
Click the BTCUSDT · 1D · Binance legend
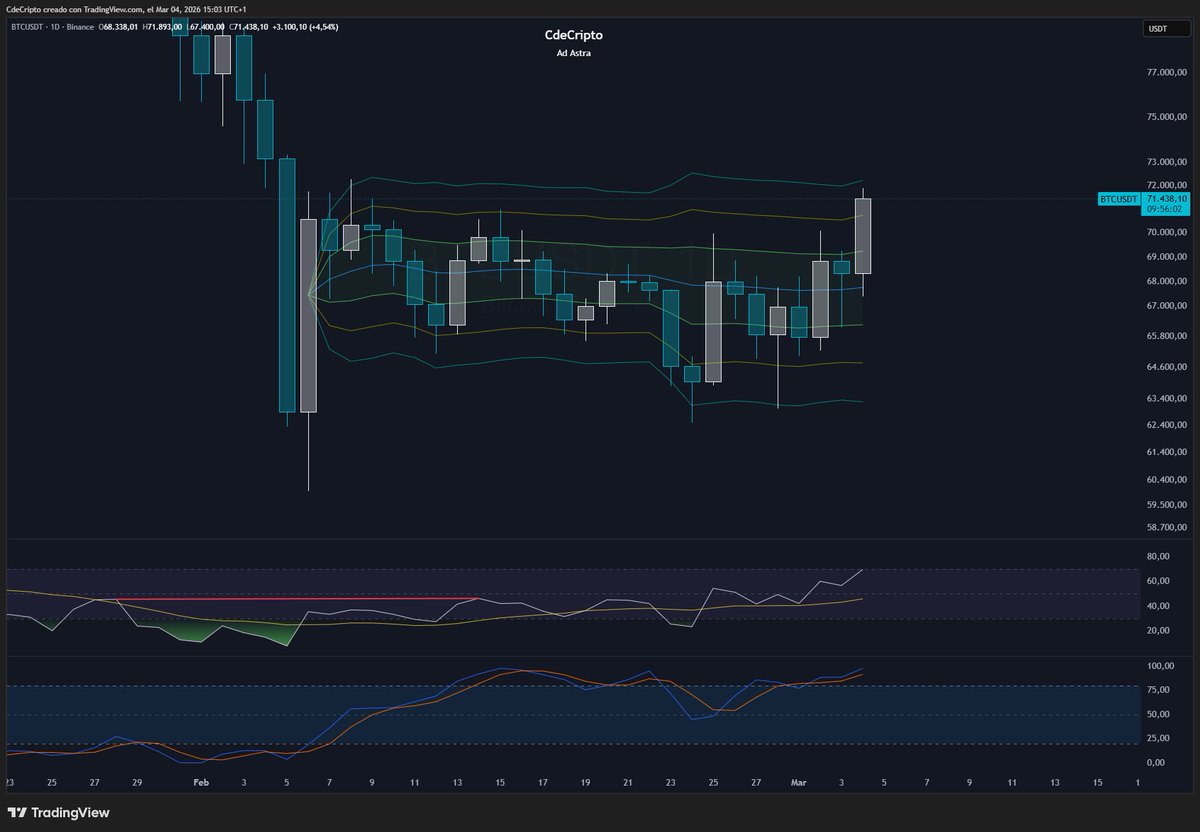[x=52, y=27]
